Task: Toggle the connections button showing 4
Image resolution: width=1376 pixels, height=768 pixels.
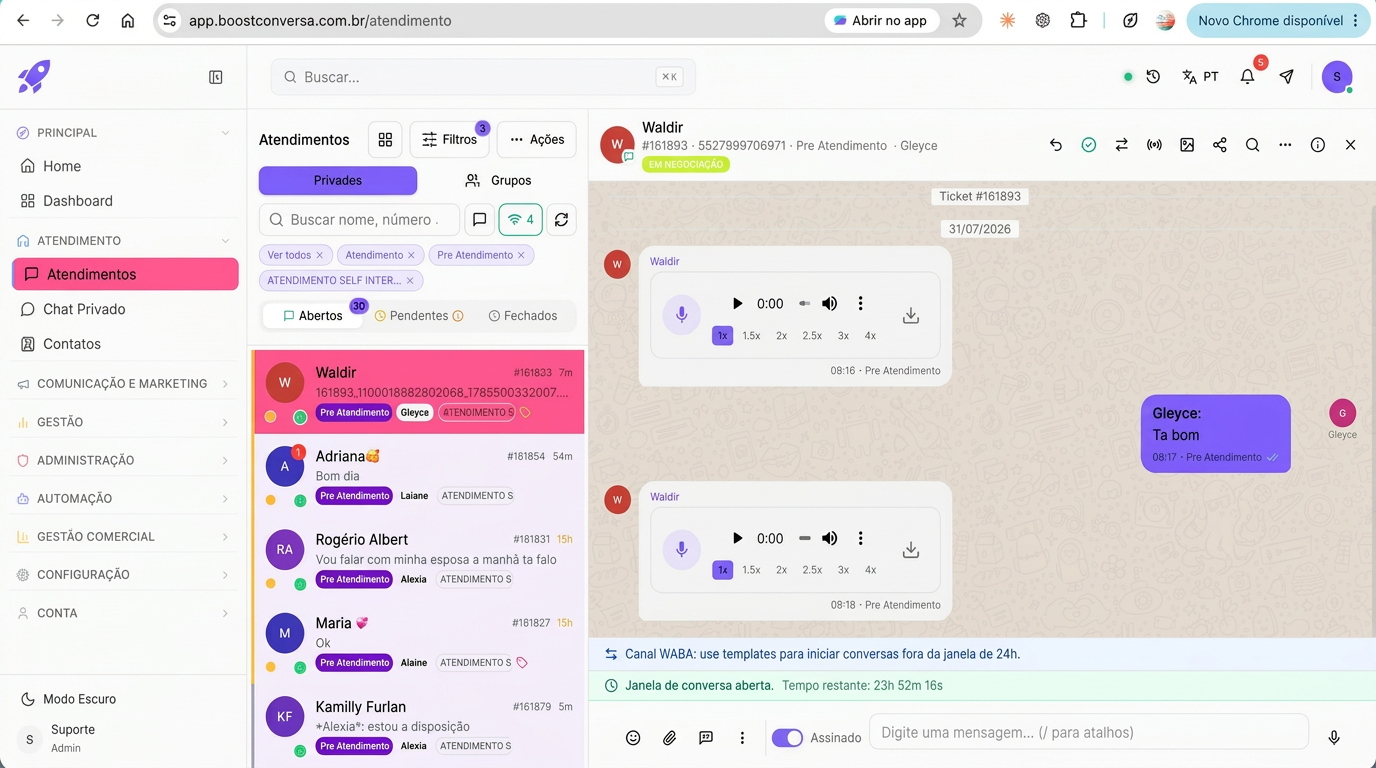Action: click(x=521, y=220)
